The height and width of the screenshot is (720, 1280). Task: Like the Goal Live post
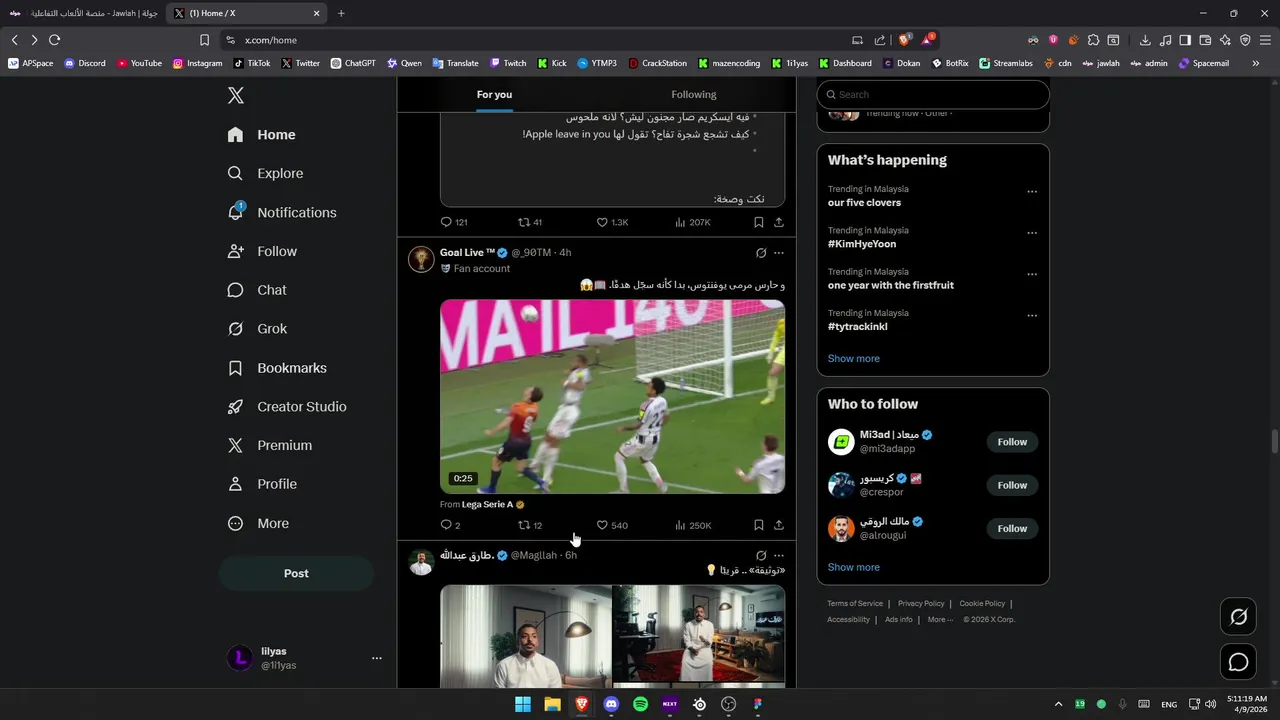coord(612,525)
